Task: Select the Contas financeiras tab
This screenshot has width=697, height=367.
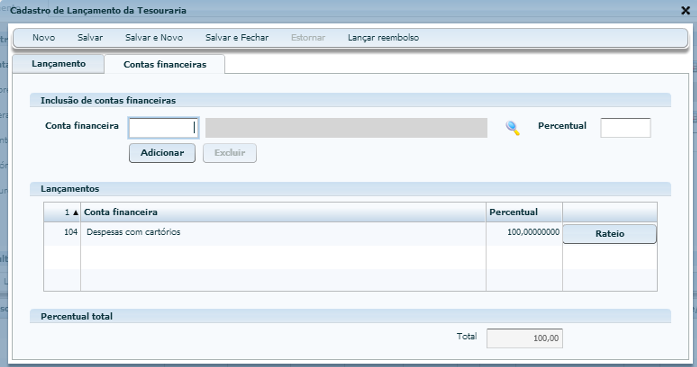Action: 165,64
